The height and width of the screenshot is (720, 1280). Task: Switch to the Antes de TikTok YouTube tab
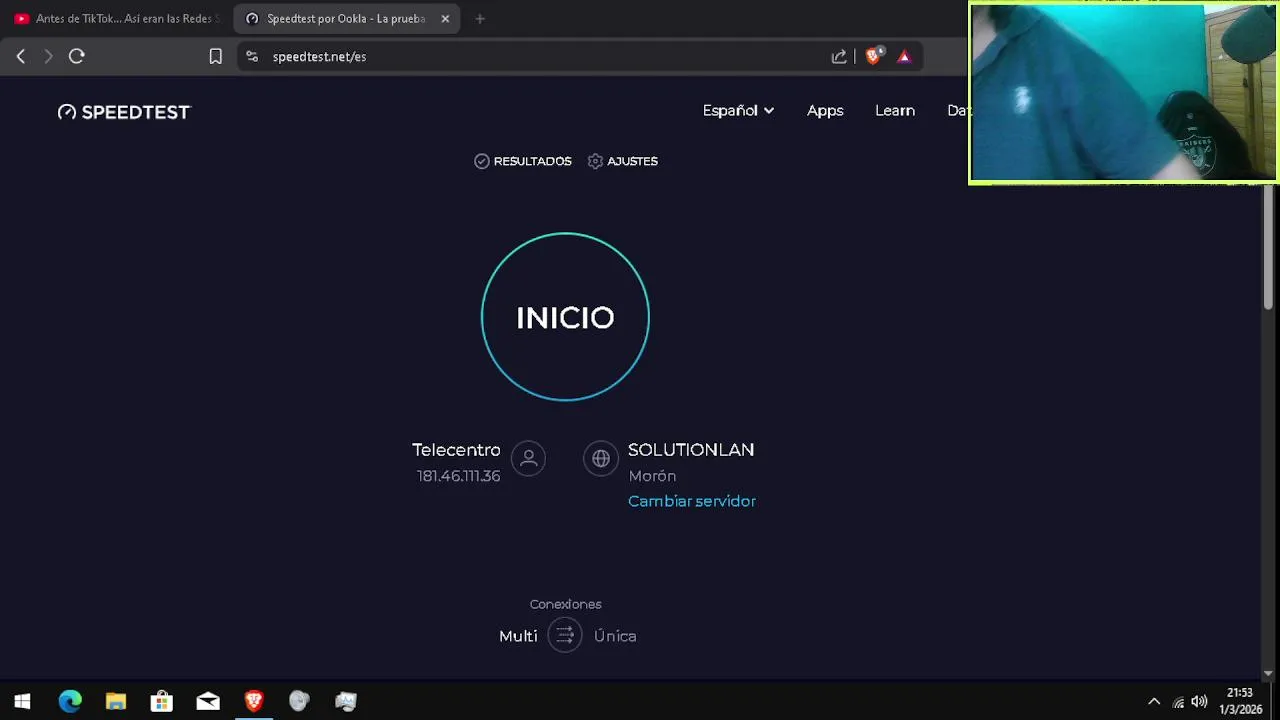point(117,19)
